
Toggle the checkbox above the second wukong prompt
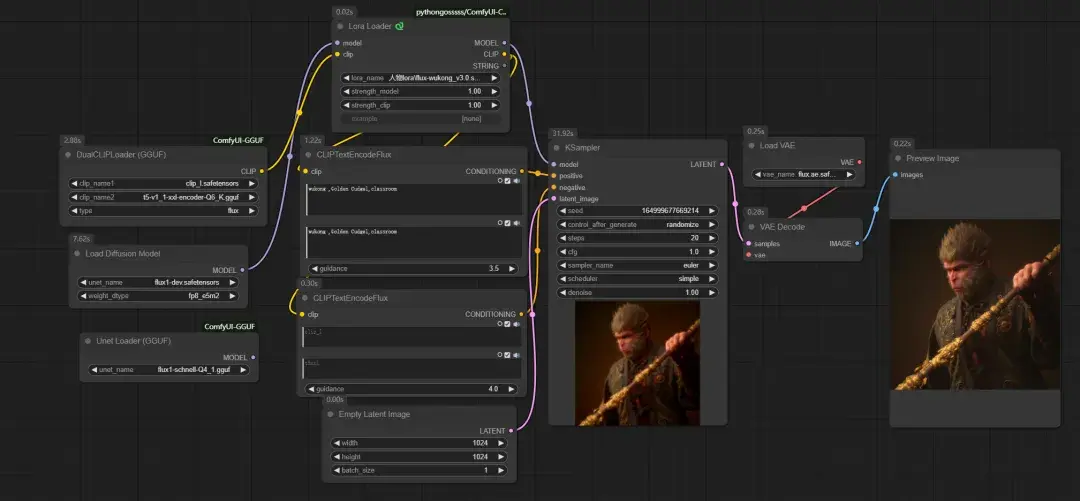click(507, 223)
